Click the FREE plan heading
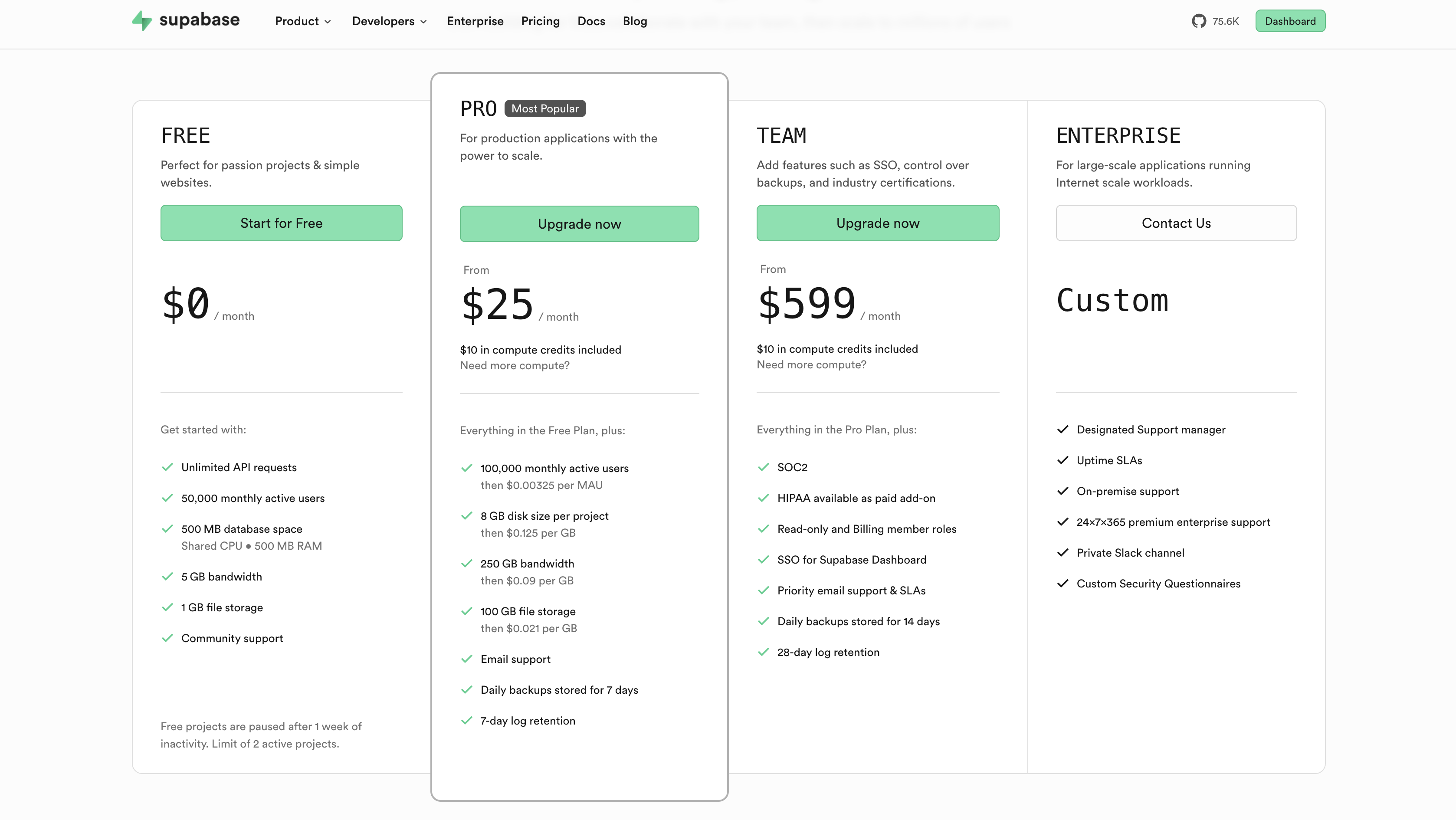This screenshot has height=820, width=1456. tap(185, 135)
